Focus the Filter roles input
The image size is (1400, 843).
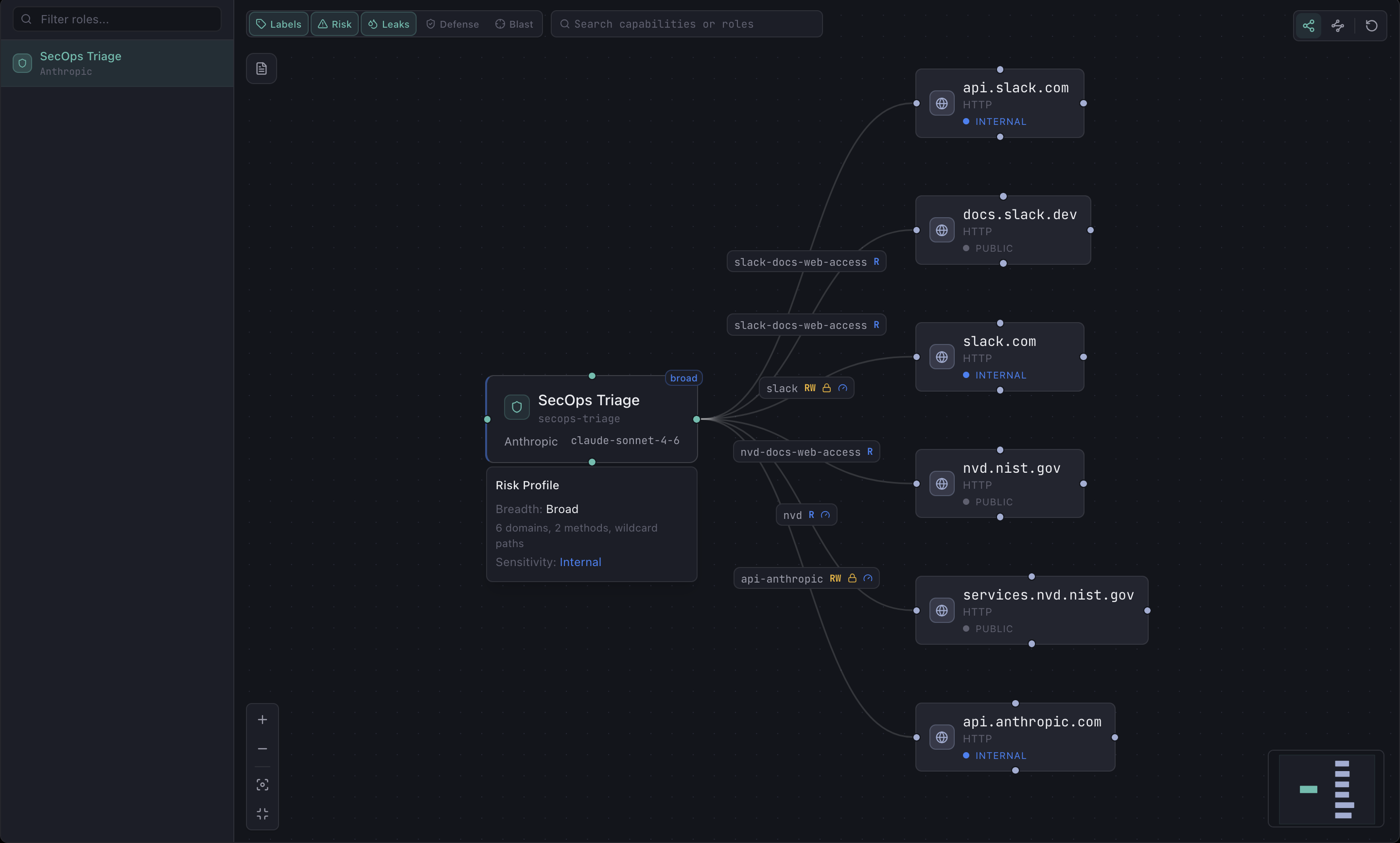(117, 19)
